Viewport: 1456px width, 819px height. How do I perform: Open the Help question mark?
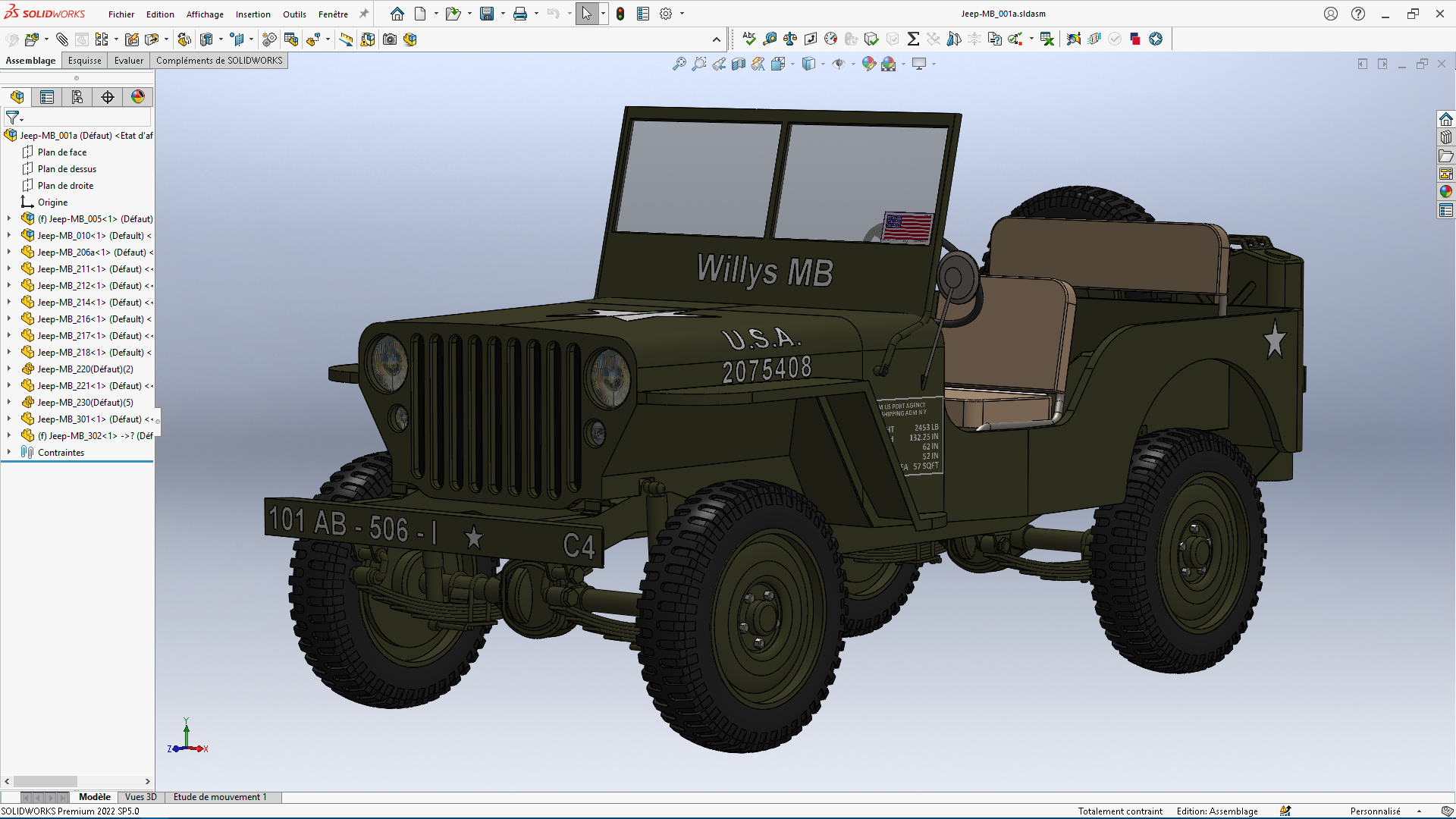1358,14
